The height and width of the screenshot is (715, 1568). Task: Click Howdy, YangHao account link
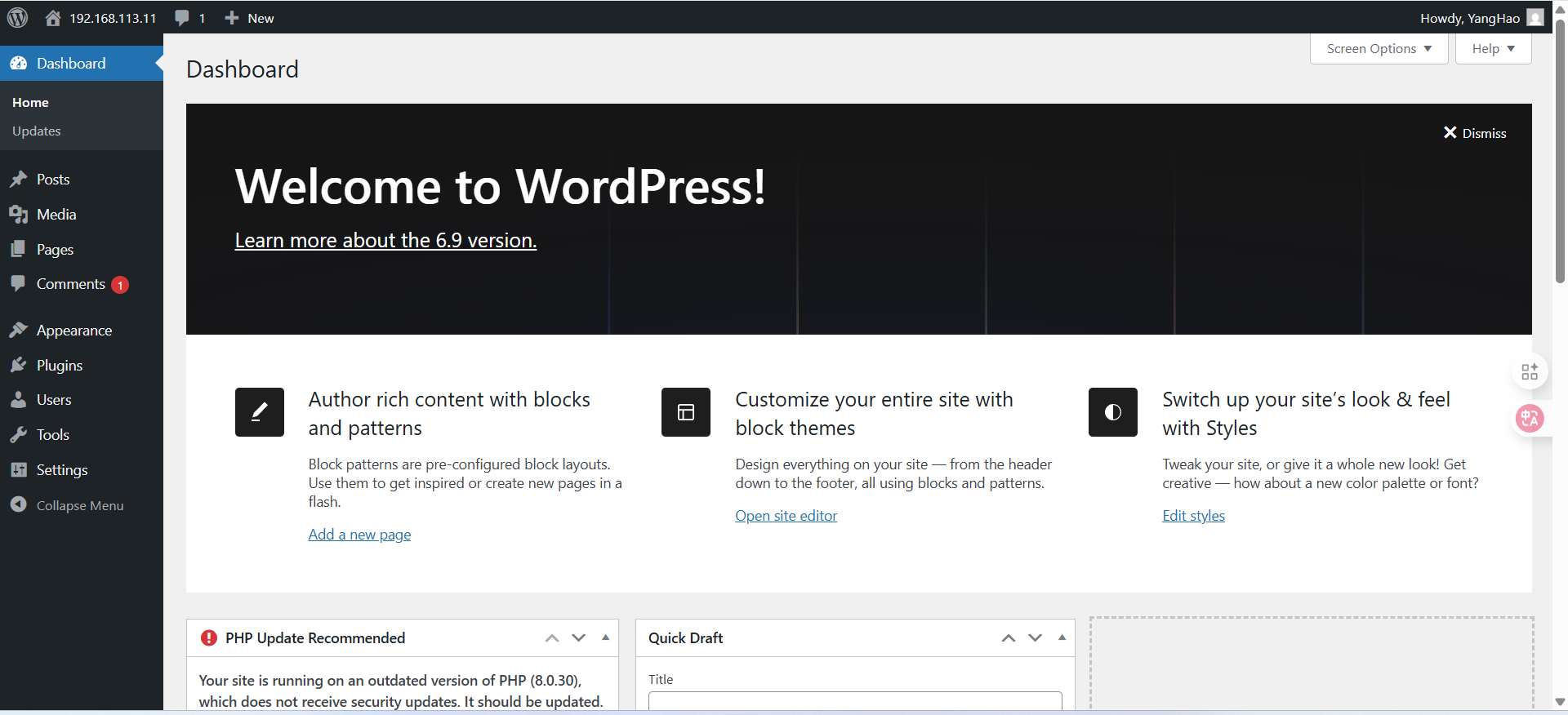(1470, 18)
